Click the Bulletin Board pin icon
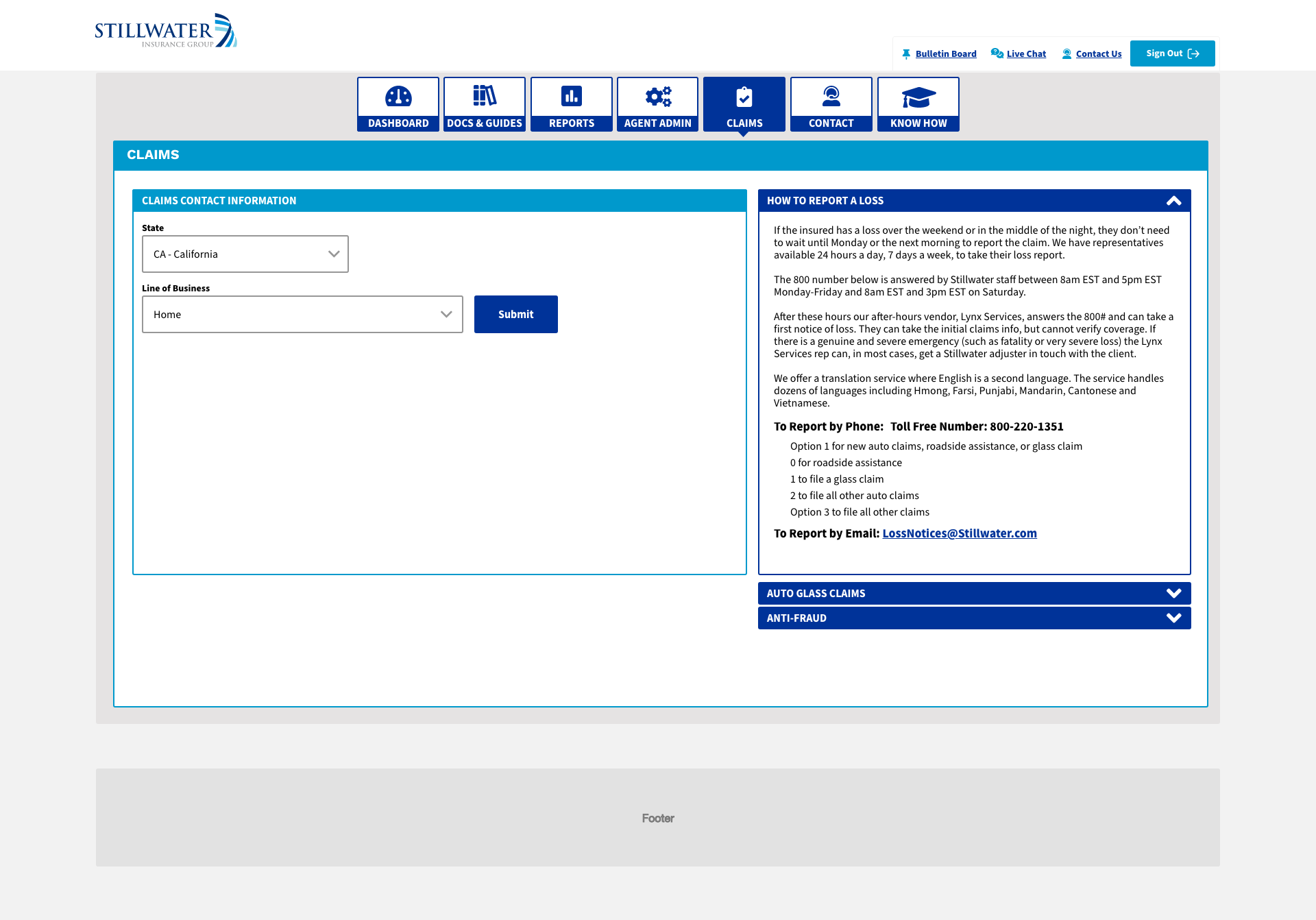Screen dimensions: 1316x920 (906, 54)
